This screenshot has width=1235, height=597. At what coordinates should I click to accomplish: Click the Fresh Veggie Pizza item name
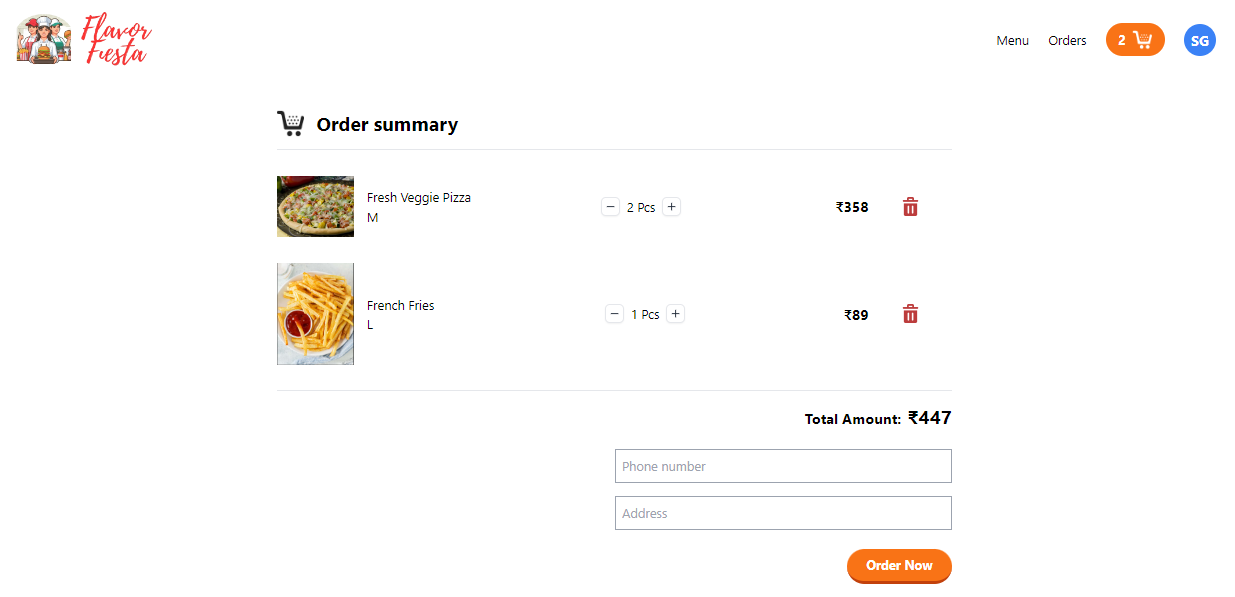tap(418, 198)
